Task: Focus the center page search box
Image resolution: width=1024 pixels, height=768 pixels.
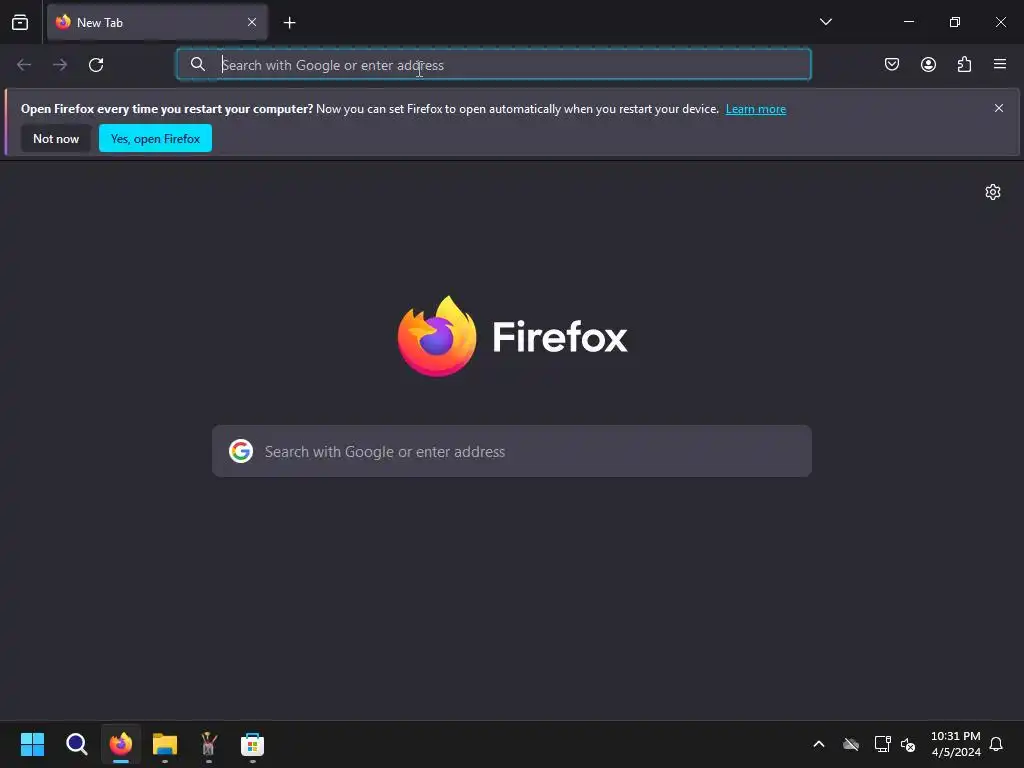Action: 512,451
